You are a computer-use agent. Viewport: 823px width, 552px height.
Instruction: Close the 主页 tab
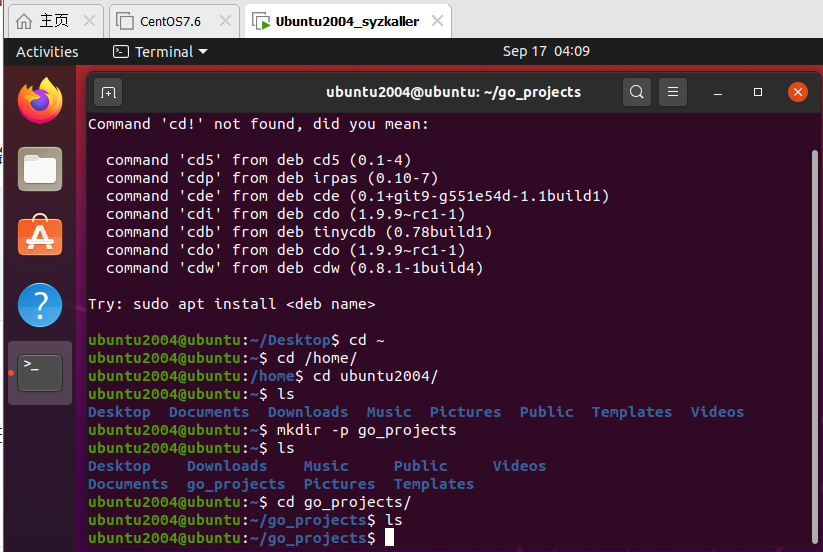click(x=90, y=21)
